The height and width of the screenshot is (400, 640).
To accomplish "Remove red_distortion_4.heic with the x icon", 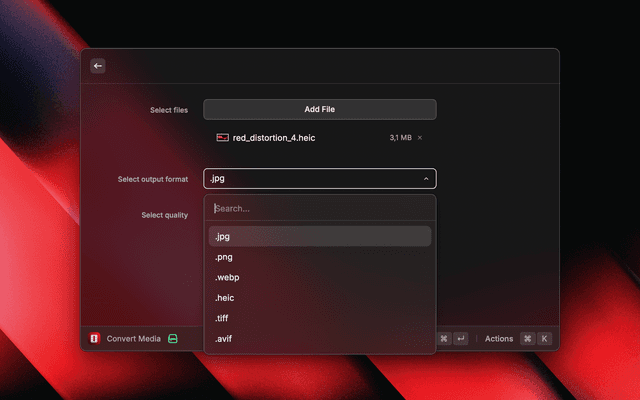I will click(x=420, y=138).
